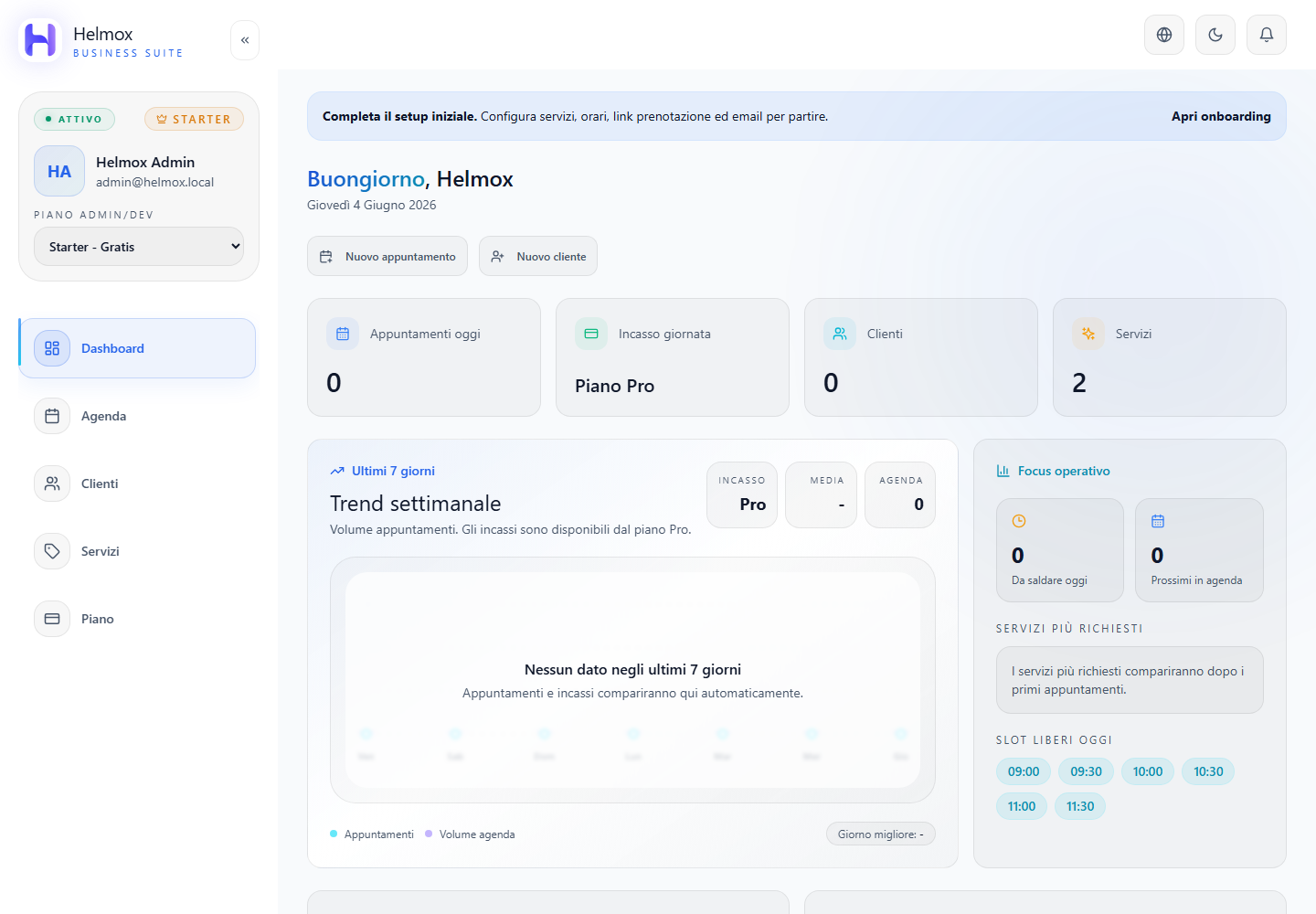This screenshot has width=1316, height=914.
Task: Click the Prossimi in agenda calendar icon
Action: pyautogui.click(x=1158, y=521)
